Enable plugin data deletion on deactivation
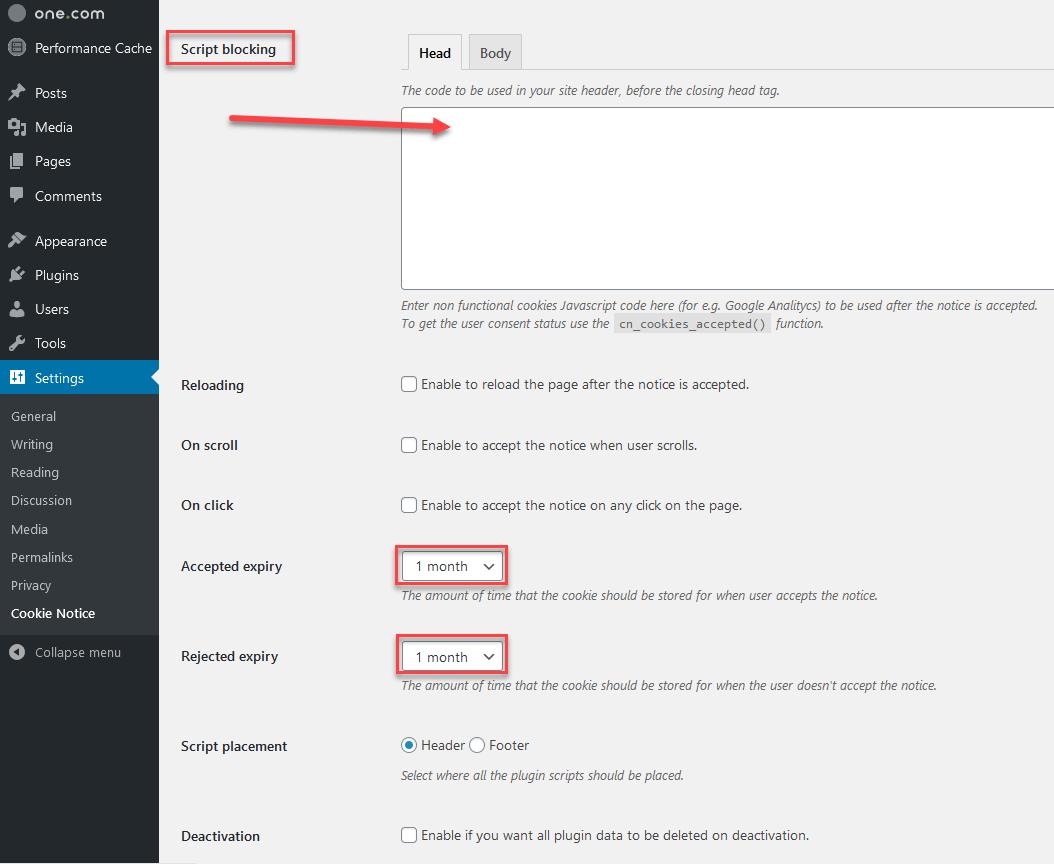The height and width of the screenshot is (864, 1054). (409, 834)
